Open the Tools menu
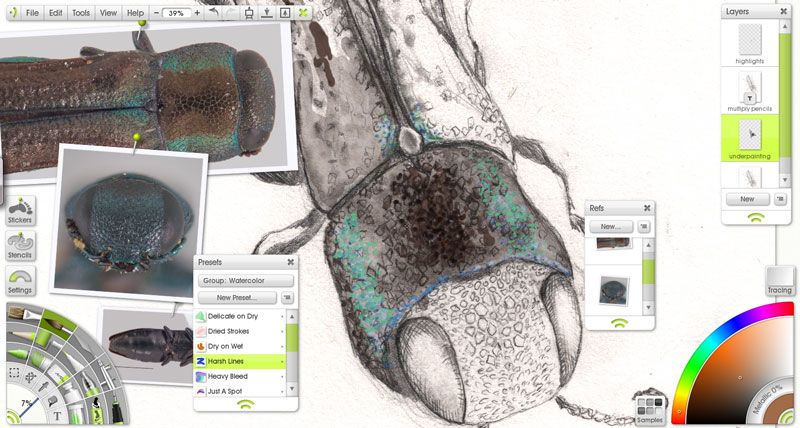This screenshot has height=428, width=800. pos(81,13)
